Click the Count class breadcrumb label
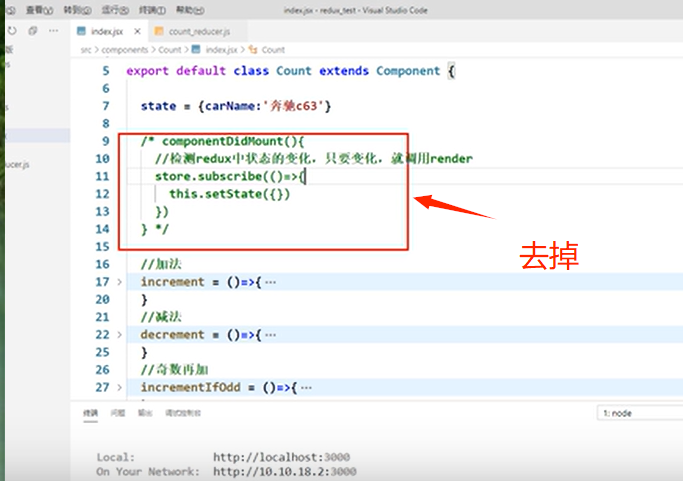683x481 pixels. (x=273, y=50)
